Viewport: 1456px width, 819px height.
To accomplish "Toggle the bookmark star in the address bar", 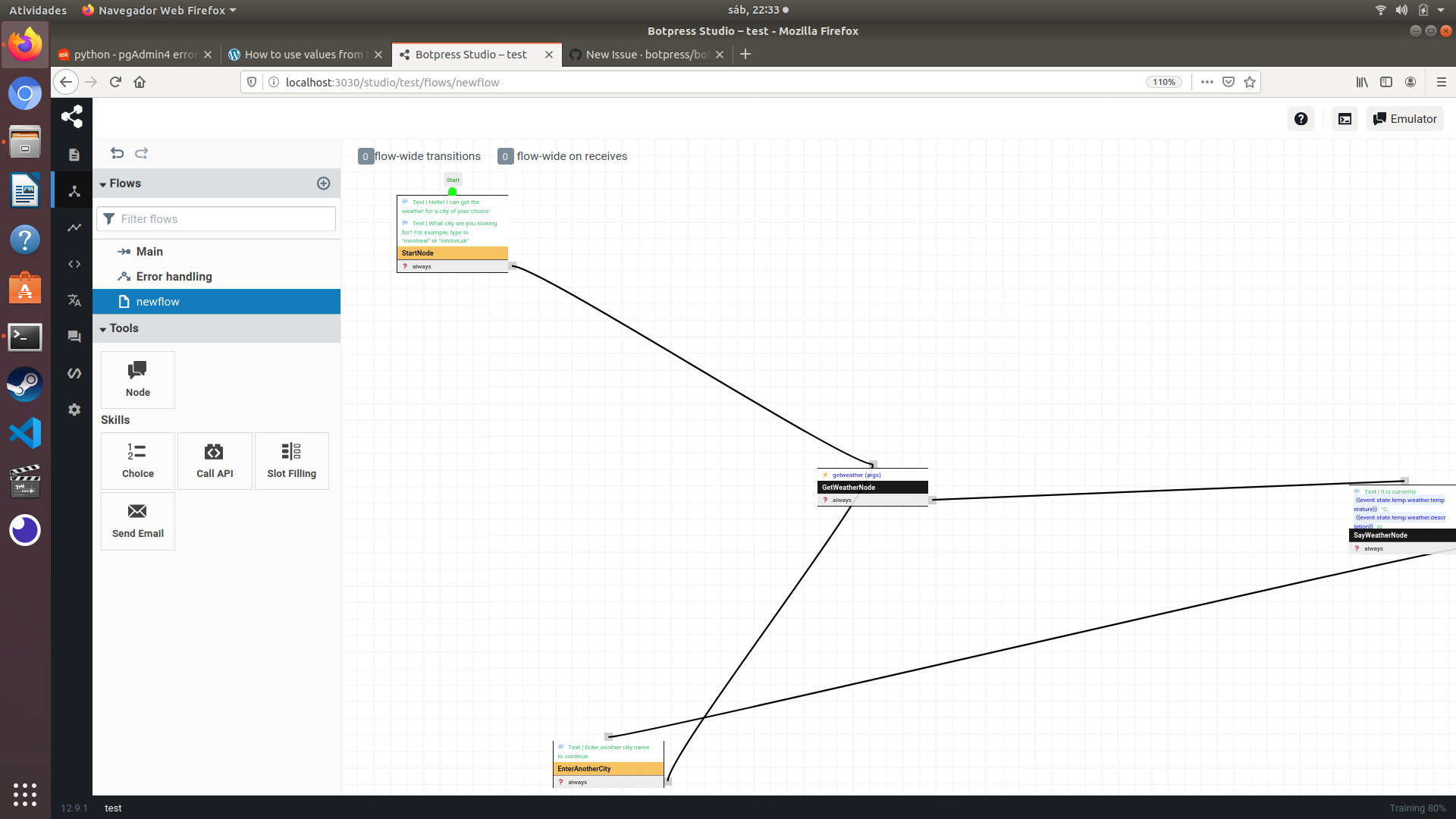I will tap(1250, 82).
